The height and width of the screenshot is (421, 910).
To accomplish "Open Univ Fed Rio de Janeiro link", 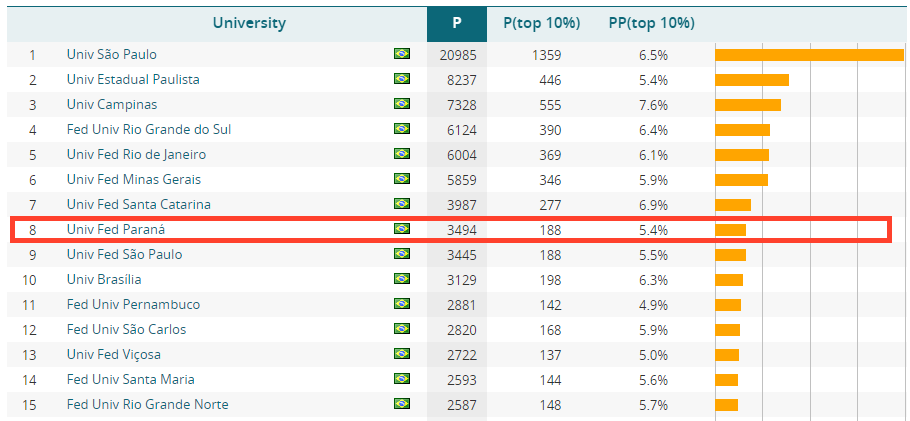I will point(136,154).
